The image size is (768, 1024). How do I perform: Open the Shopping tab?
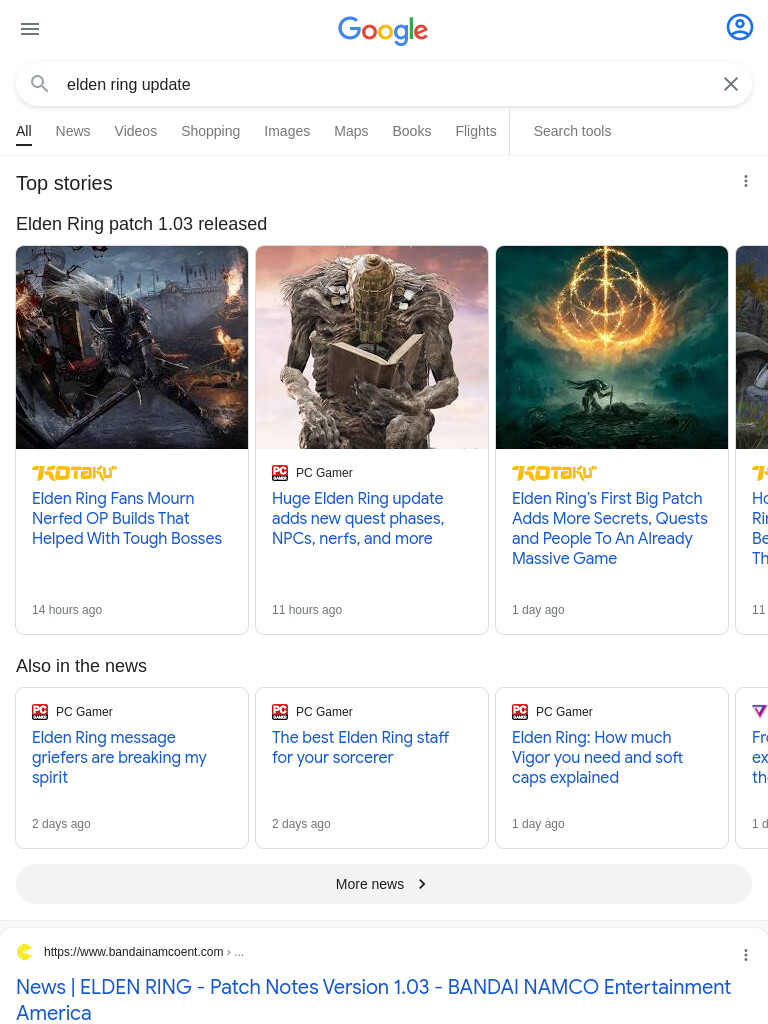click(210, 131)
